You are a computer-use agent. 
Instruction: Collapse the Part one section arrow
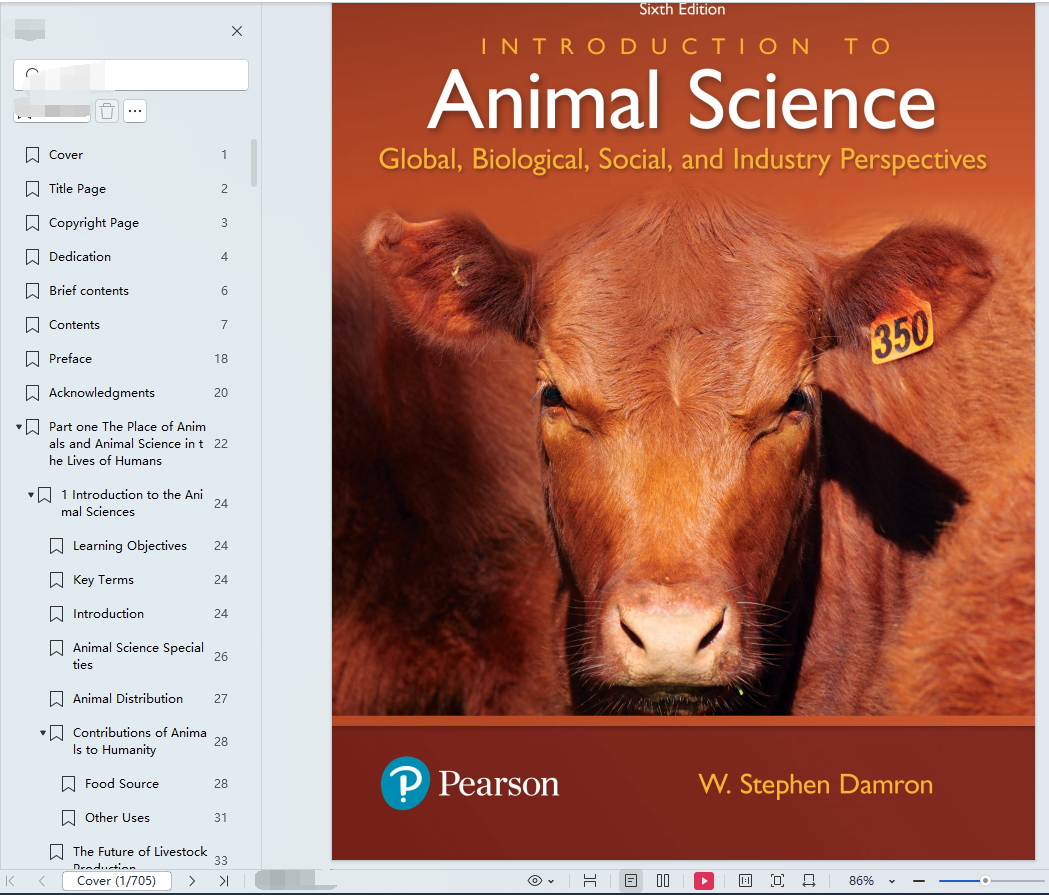point(19,427)
